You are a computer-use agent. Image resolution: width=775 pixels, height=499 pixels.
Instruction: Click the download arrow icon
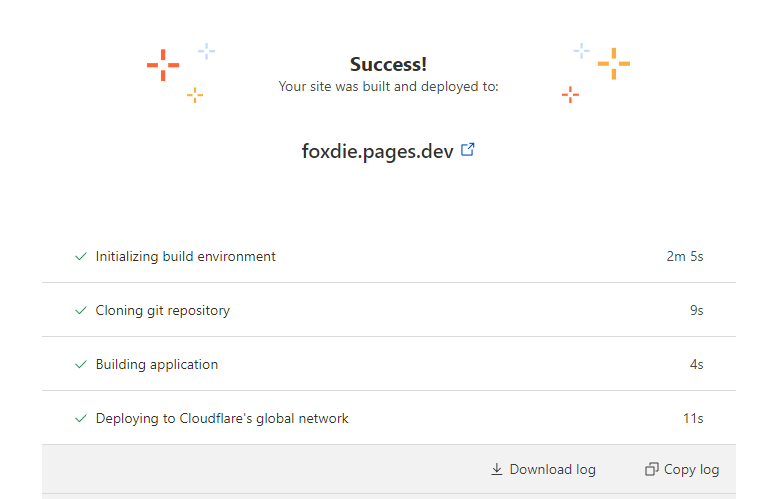[x=497, y=470]
